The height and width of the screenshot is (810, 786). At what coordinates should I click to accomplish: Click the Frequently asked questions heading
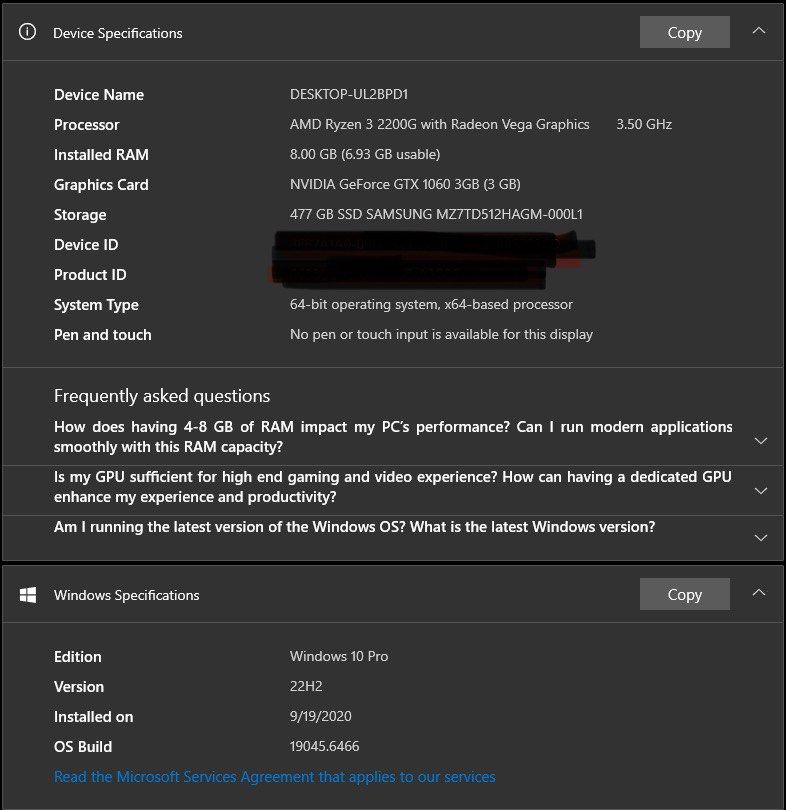pyautogui.click(x=162, y=396)
